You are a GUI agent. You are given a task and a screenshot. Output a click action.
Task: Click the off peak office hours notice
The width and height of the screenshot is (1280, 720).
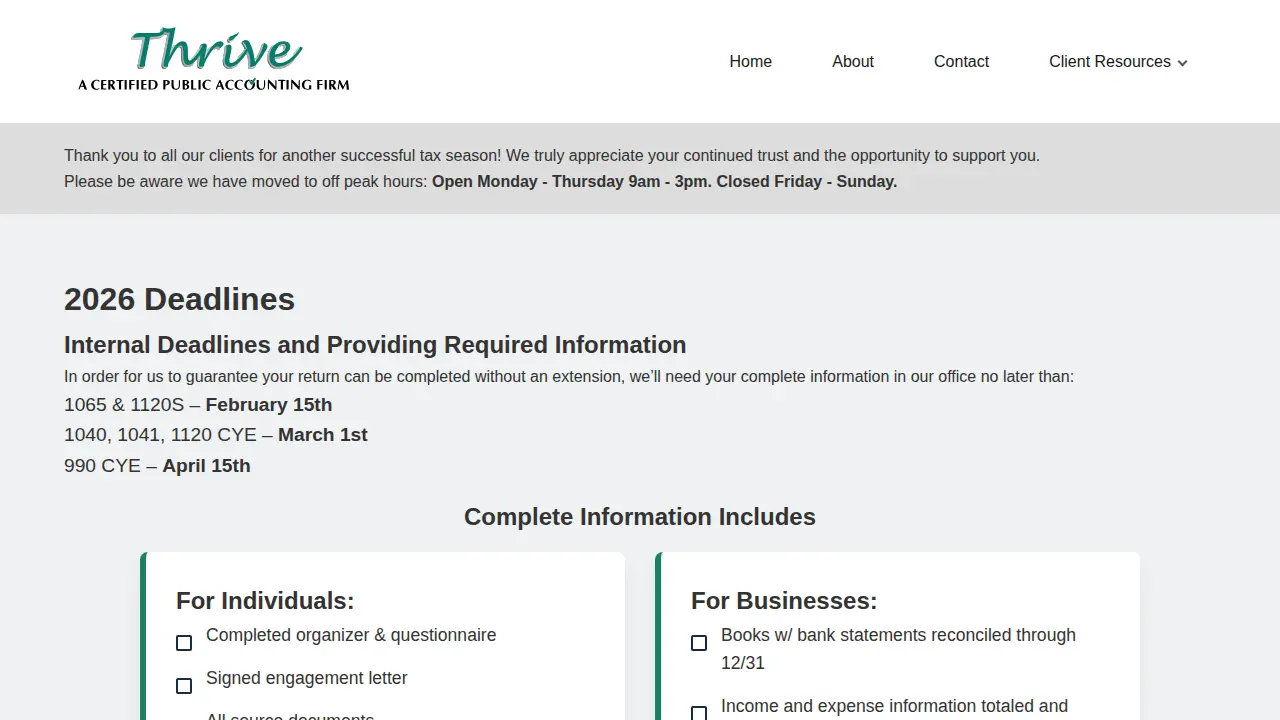[480, 182]
